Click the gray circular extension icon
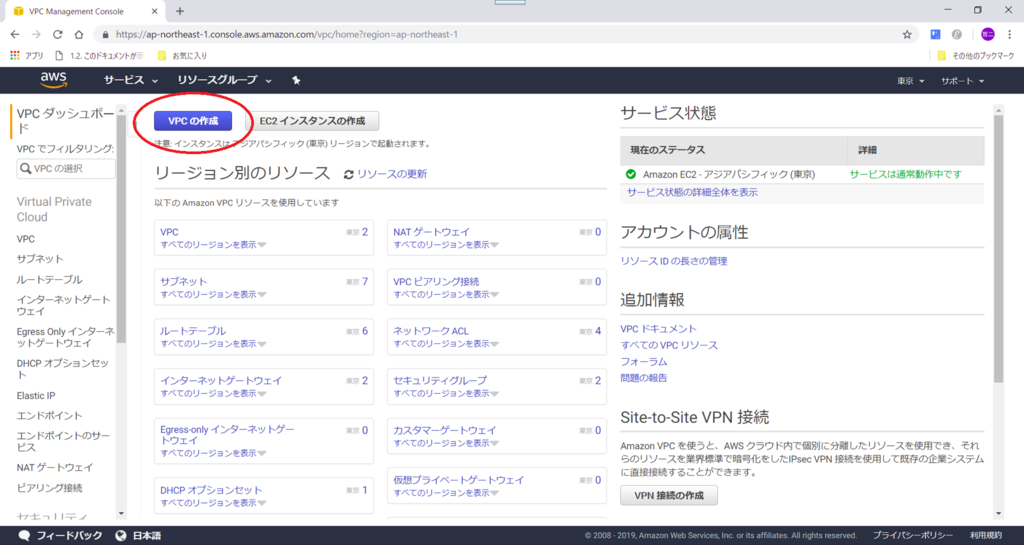Image resolution: width=1024 pixels, height=545 pixels. point(957,35)
